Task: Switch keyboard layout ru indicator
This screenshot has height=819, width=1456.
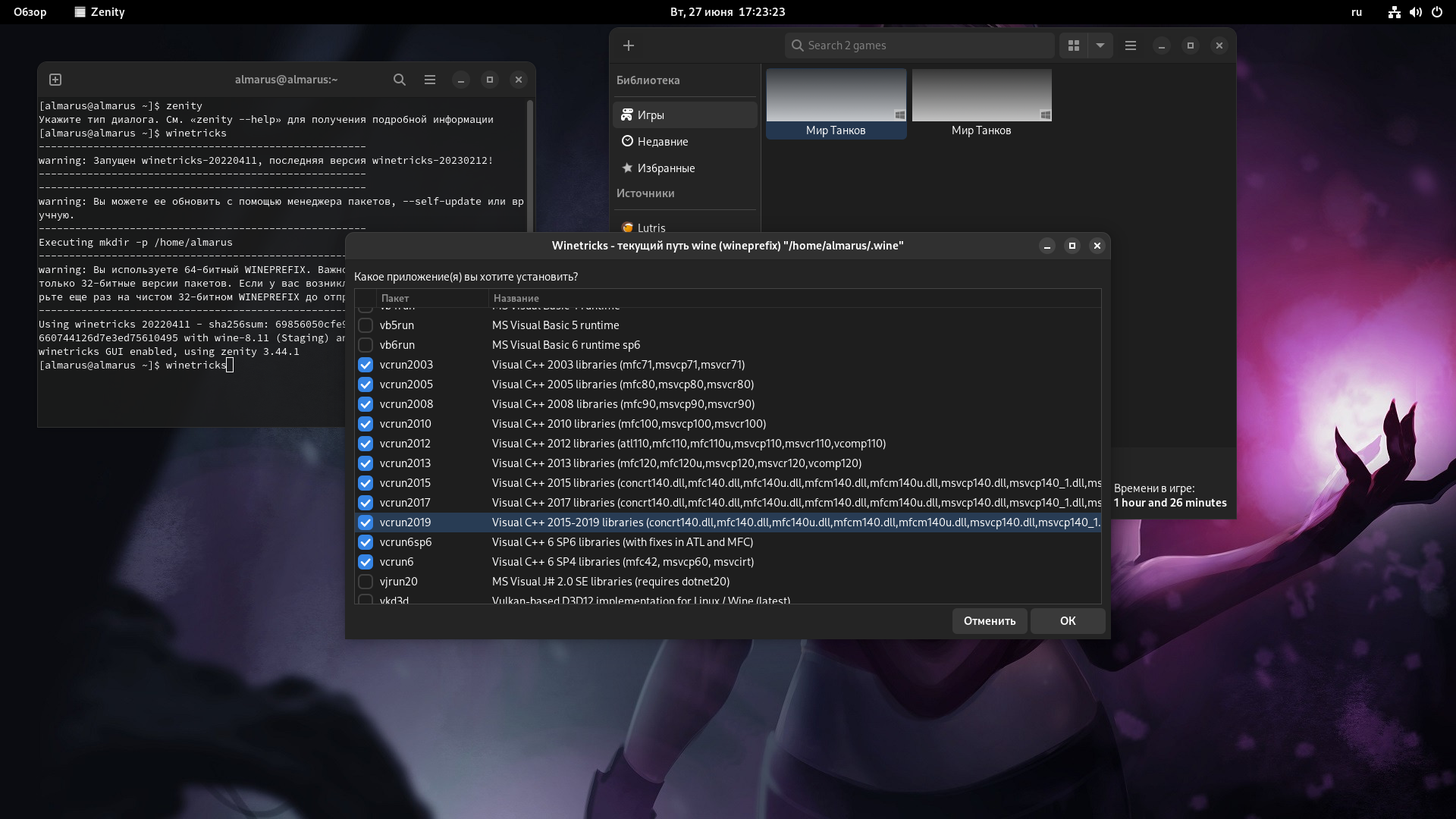Action: tap(1357, 12)
